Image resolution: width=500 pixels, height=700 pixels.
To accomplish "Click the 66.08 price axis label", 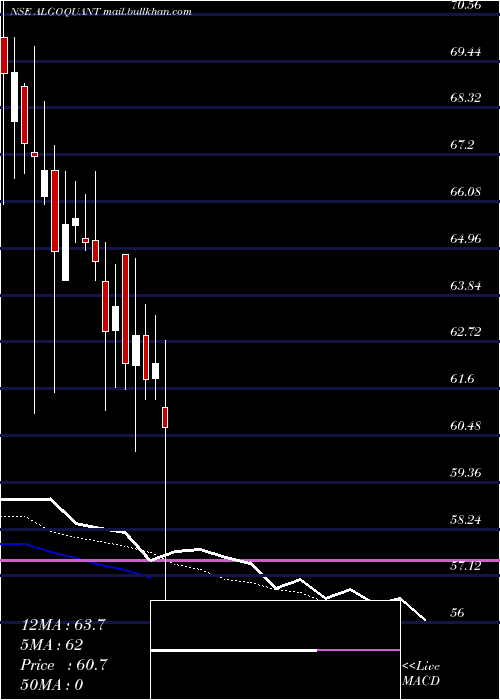I will coord(466,192).
